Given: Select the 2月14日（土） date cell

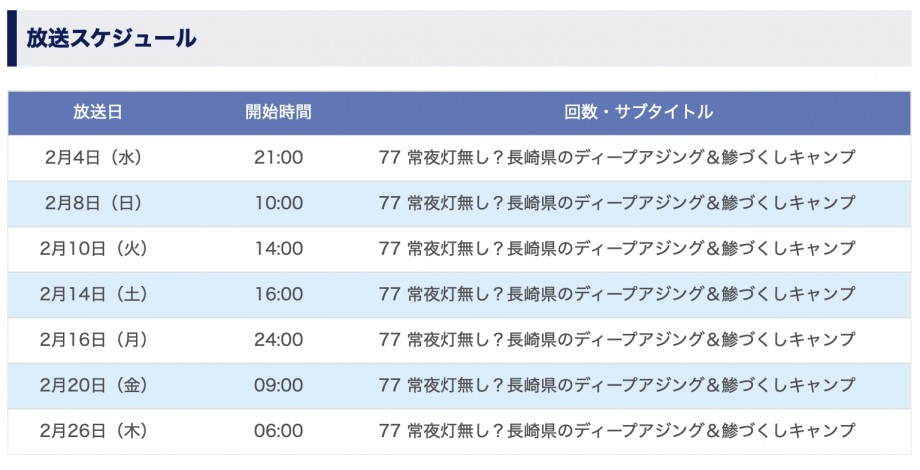Looking at the screenshot, I should 97,294.
